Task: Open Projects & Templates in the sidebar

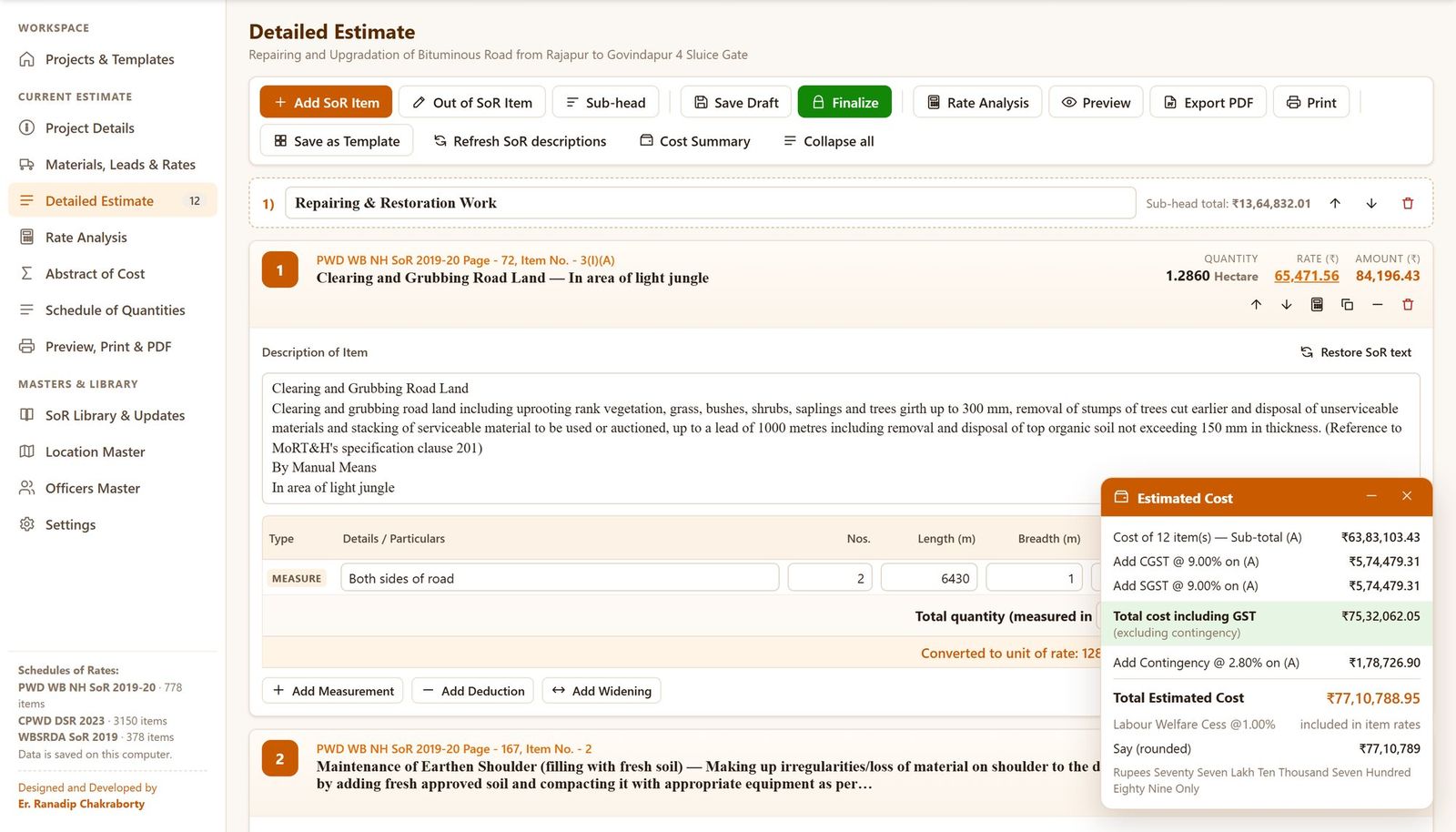Action: pyautogui.click(x=113, y=59)
